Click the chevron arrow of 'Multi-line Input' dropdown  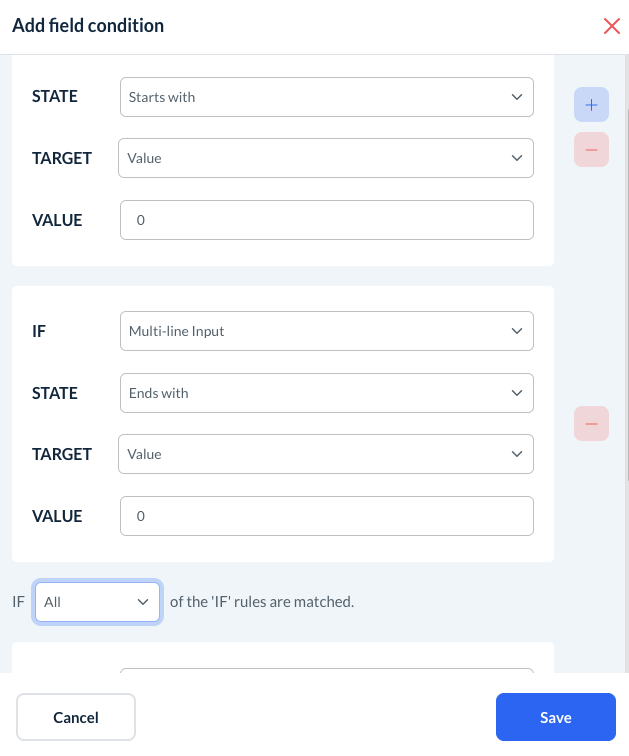tap(516, 331)
